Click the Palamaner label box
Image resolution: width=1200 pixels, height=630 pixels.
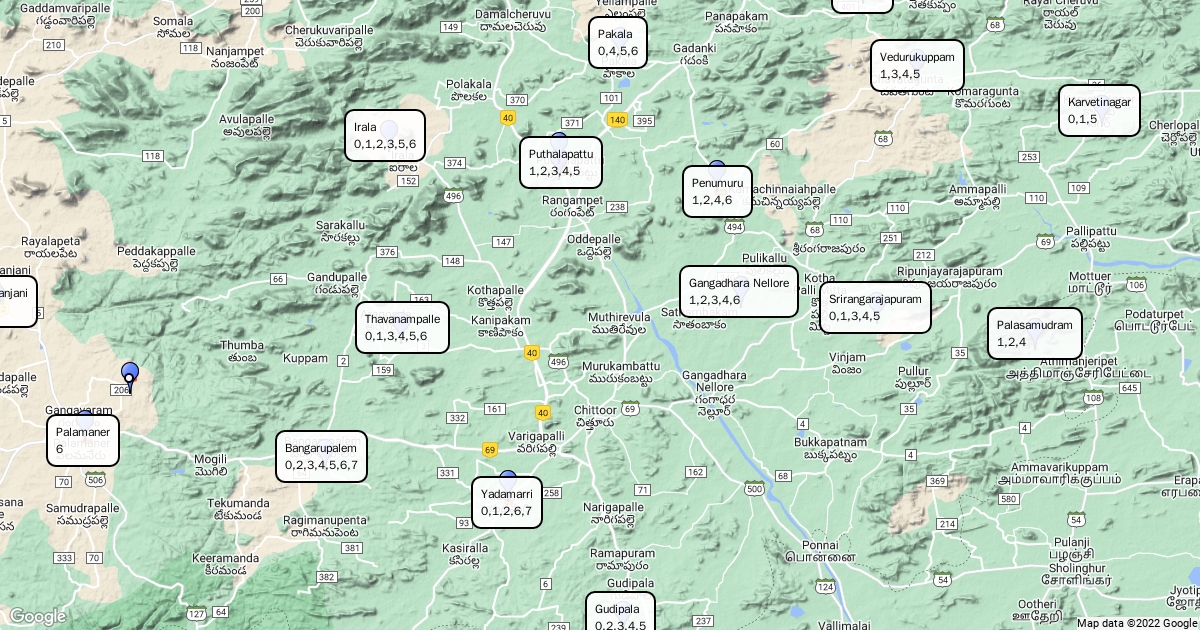(83, 440)
